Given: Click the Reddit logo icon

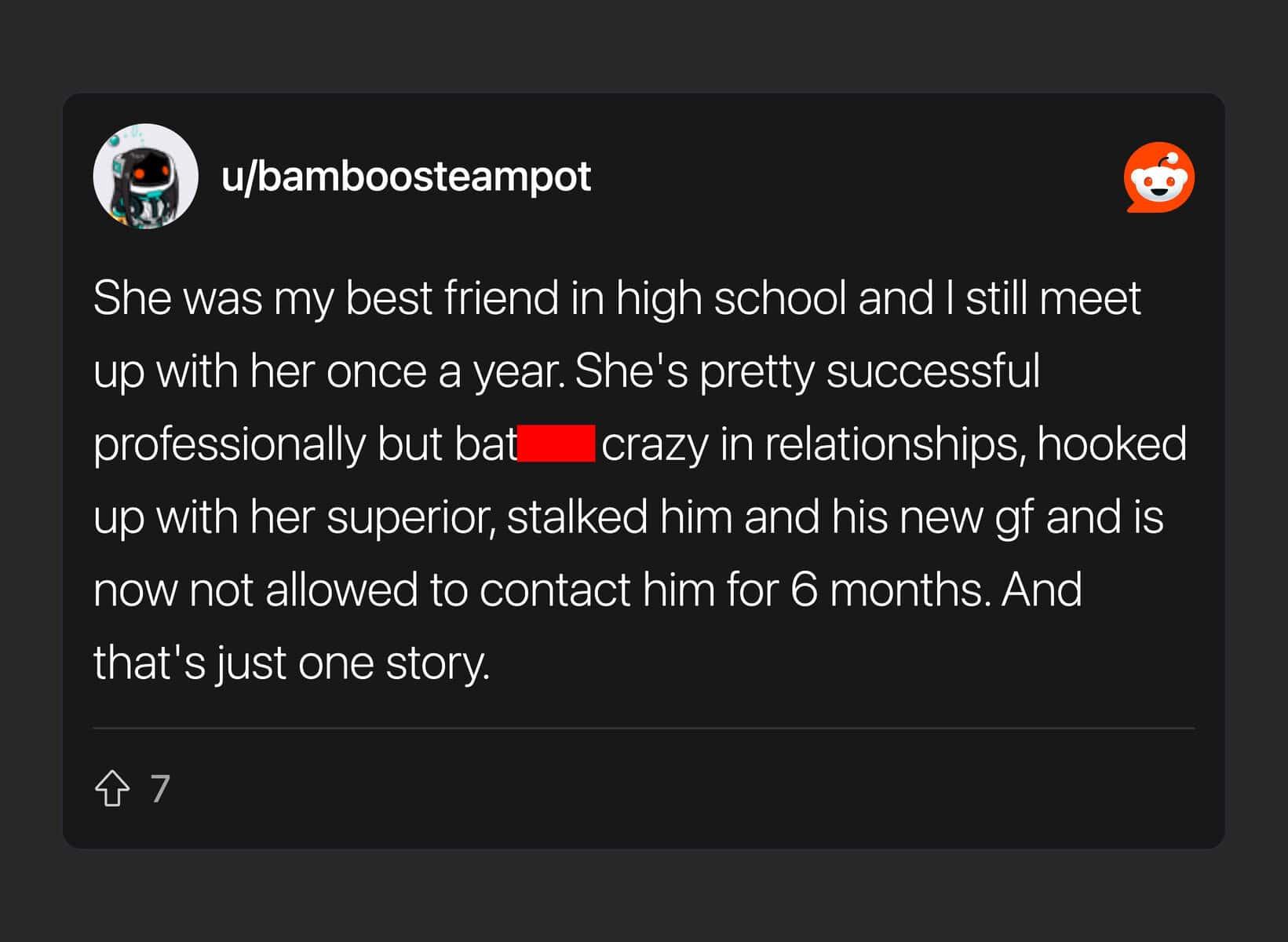Looking at the screenshot, I should (x=1158, y=177).
